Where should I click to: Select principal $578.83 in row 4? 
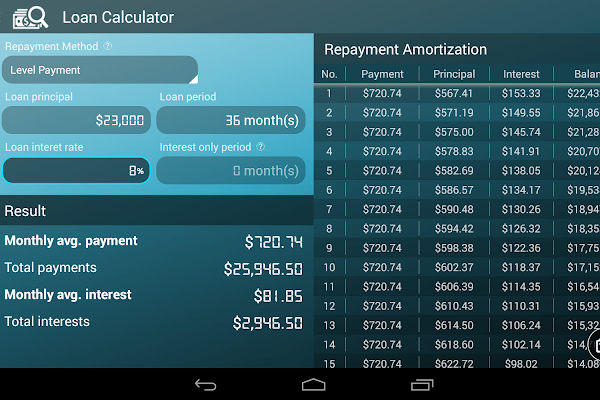454,151
